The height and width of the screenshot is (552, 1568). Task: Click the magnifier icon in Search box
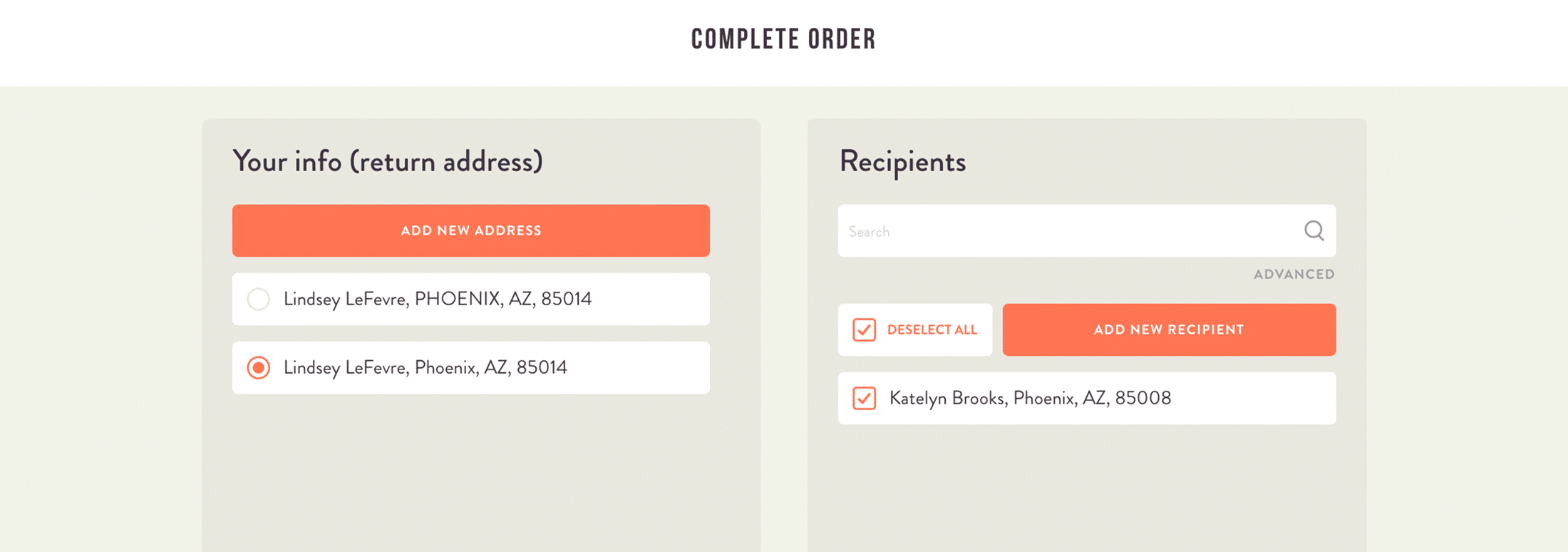click(x=1314, y=230)
